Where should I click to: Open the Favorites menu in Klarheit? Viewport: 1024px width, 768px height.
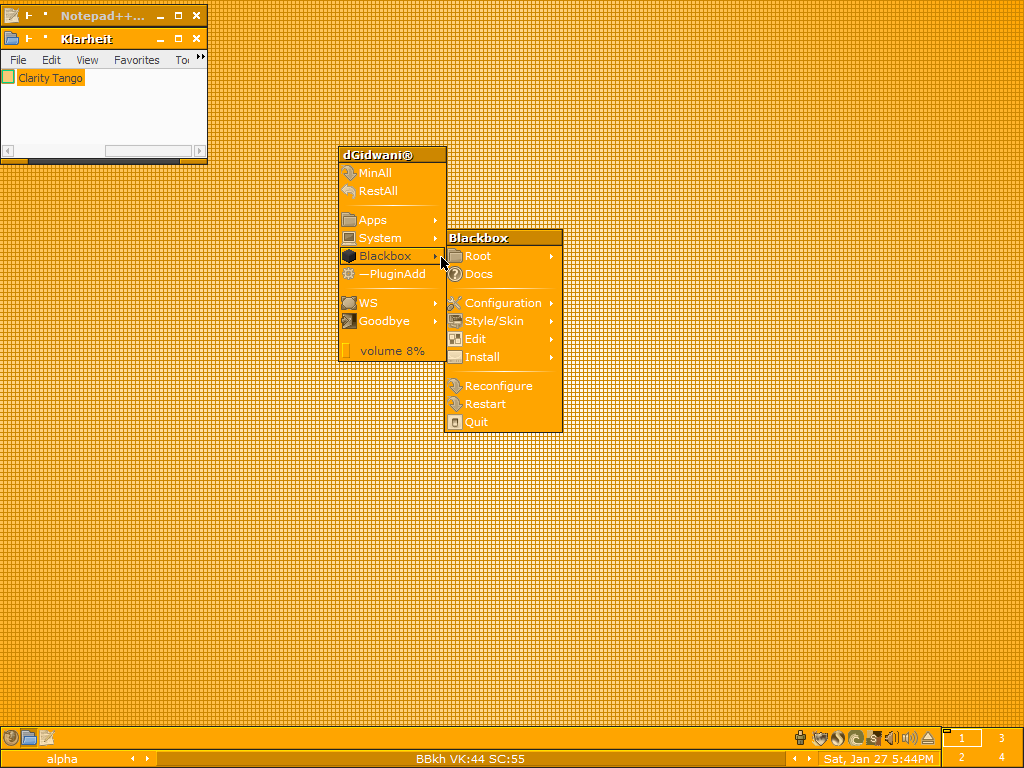click(136, 60)
